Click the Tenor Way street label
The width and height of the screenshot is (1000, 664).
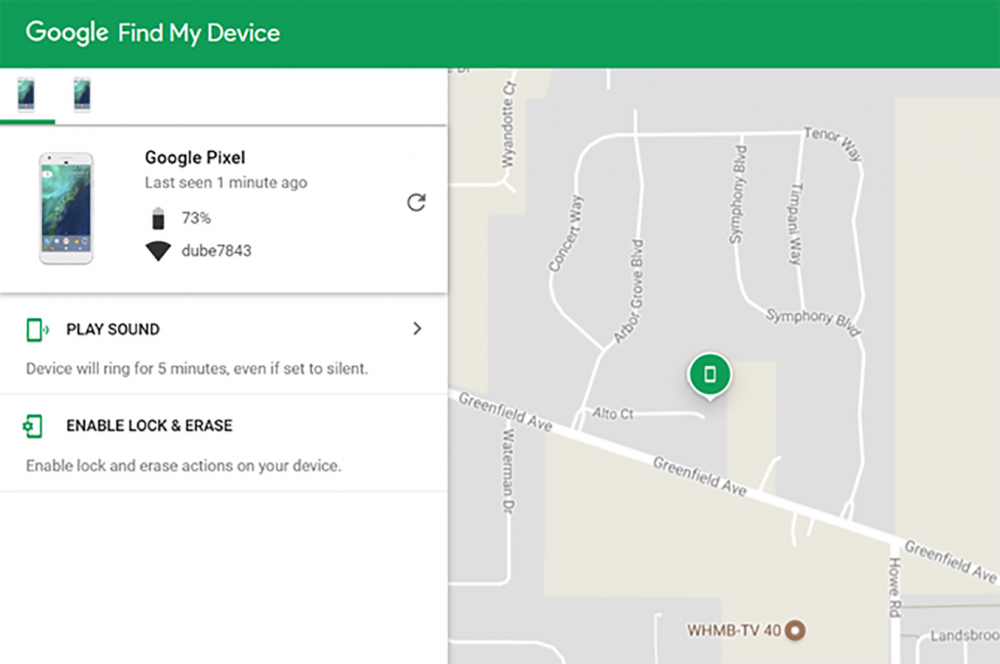point(833,143)
